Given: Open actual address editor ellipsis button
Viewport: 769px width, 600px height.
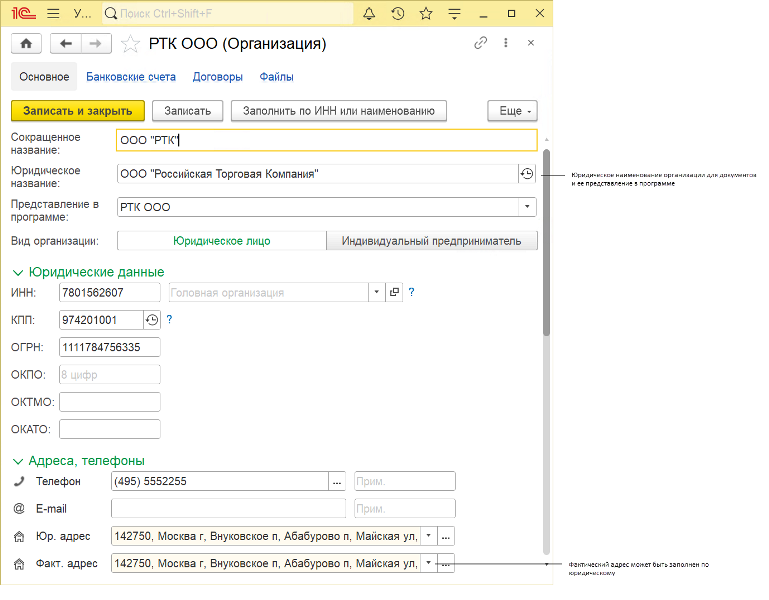Looking at the screenshot, I should click(446, 564).
